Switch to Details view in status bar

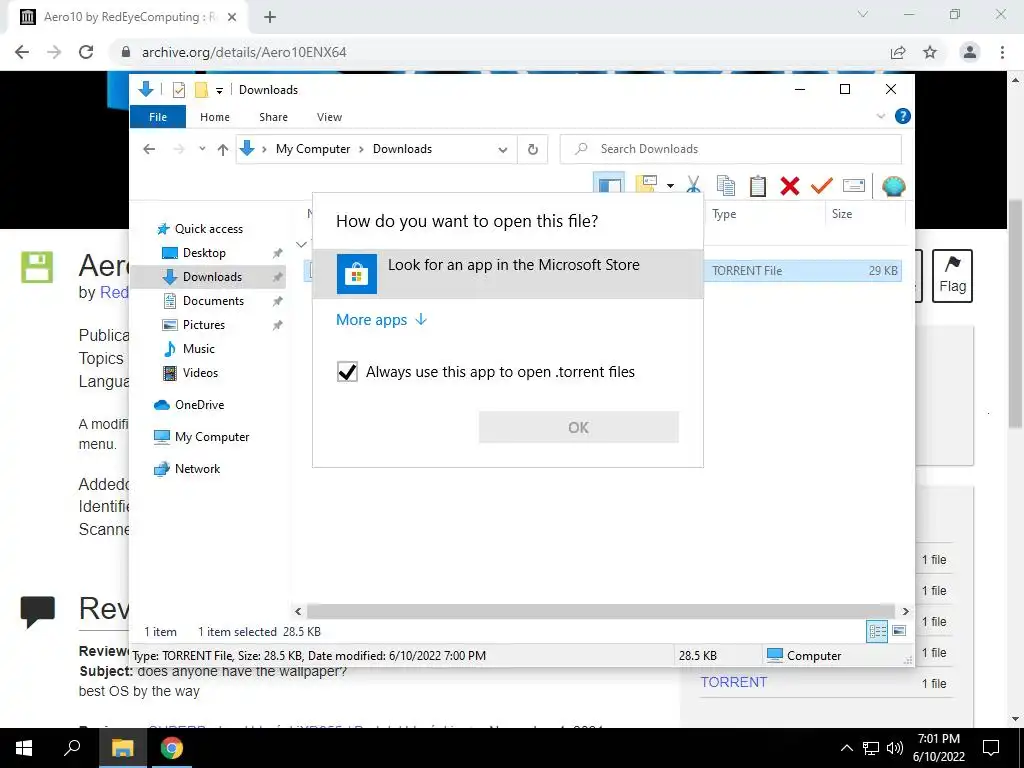(877, 631)
